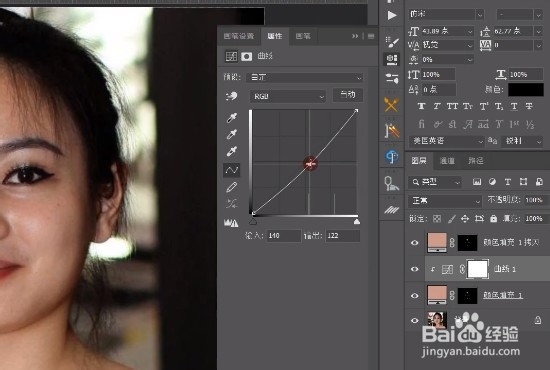This screenshot has height=370, width=550.
Task: Pick the white point eyedropper in Curves
Action: pyautogui.click(x=232, y=151)
